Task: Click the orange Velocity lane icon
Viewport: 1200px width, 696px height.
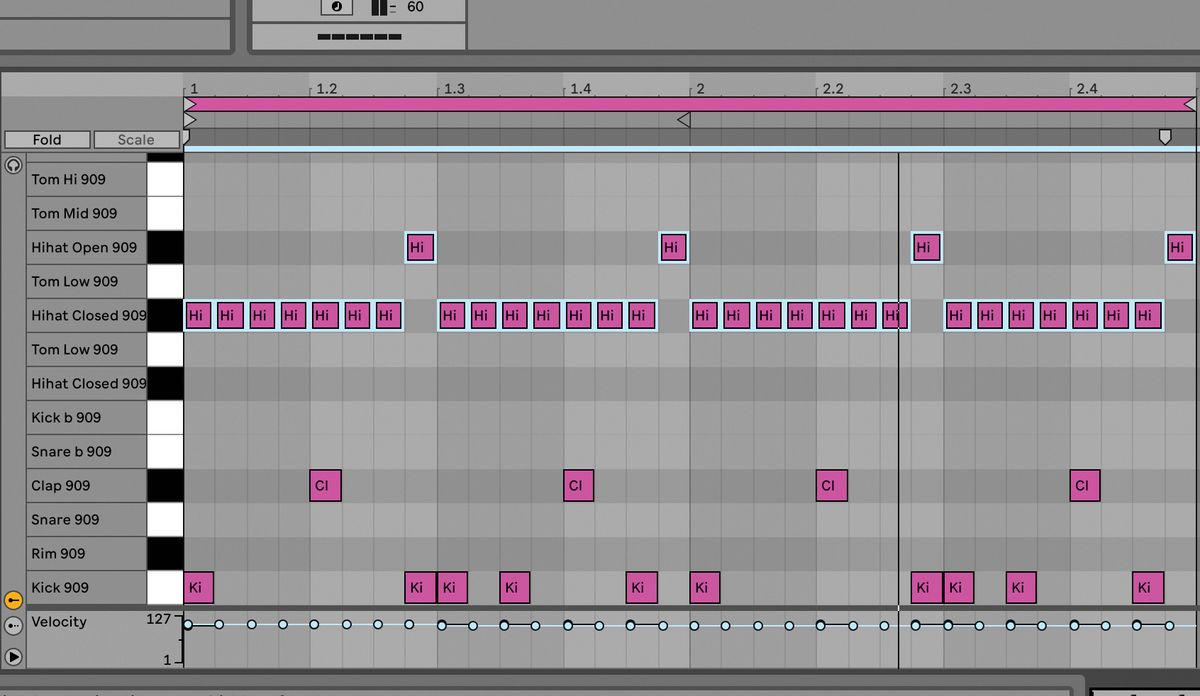Action: click(x=13, y=601)
